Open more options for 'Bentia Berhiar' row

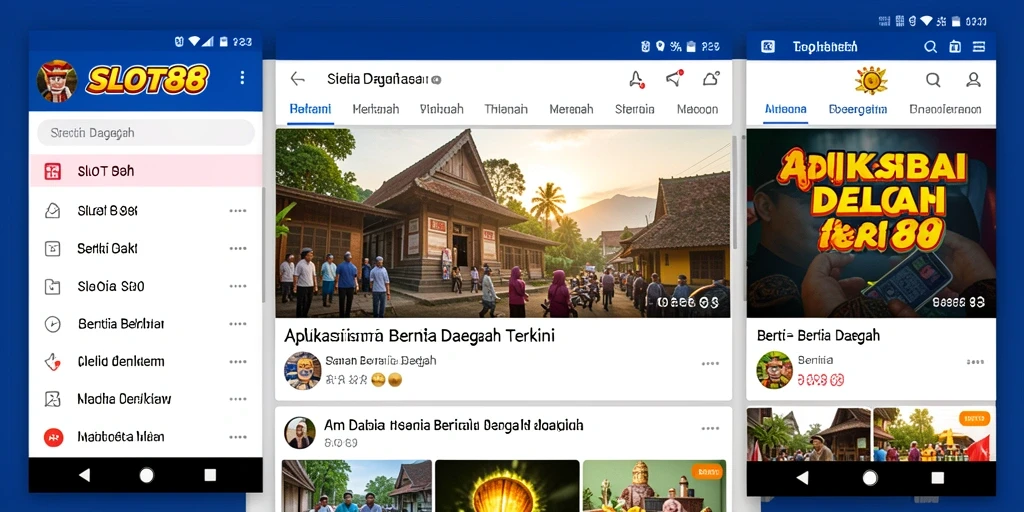coord(238,324)
